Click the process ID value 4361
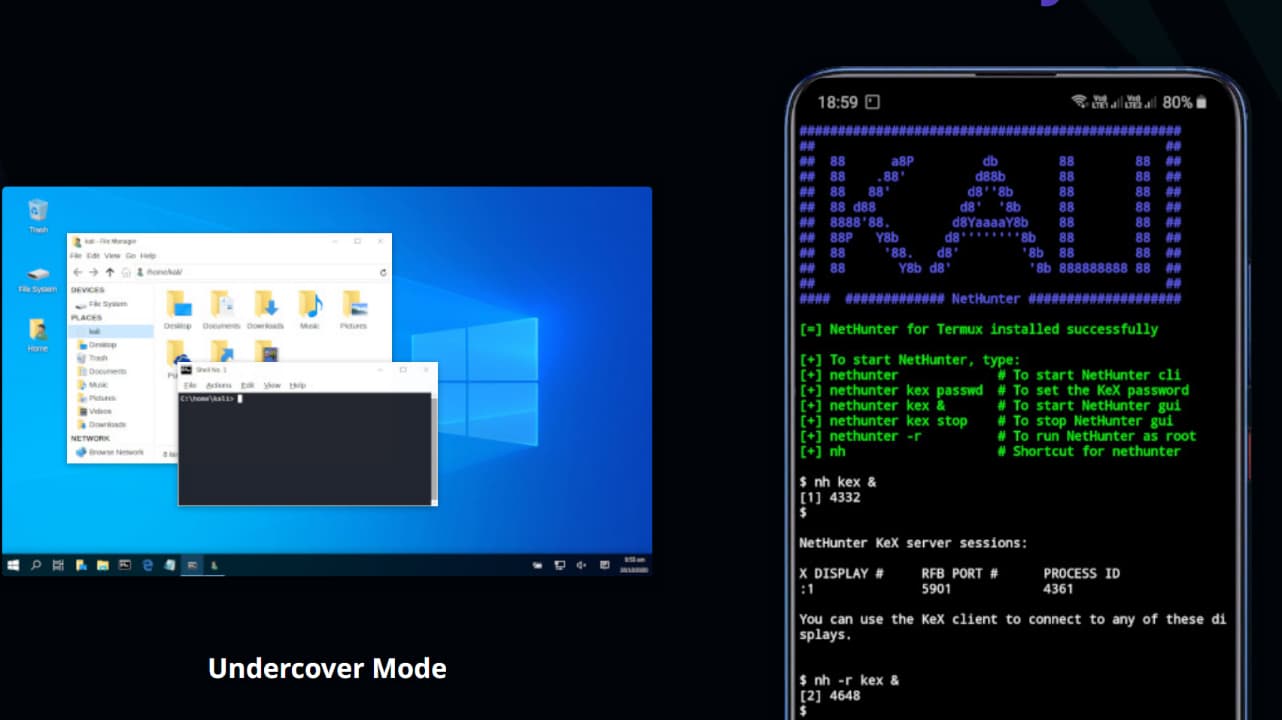This screenshot has height=720, width=1282. point(1058,589)
